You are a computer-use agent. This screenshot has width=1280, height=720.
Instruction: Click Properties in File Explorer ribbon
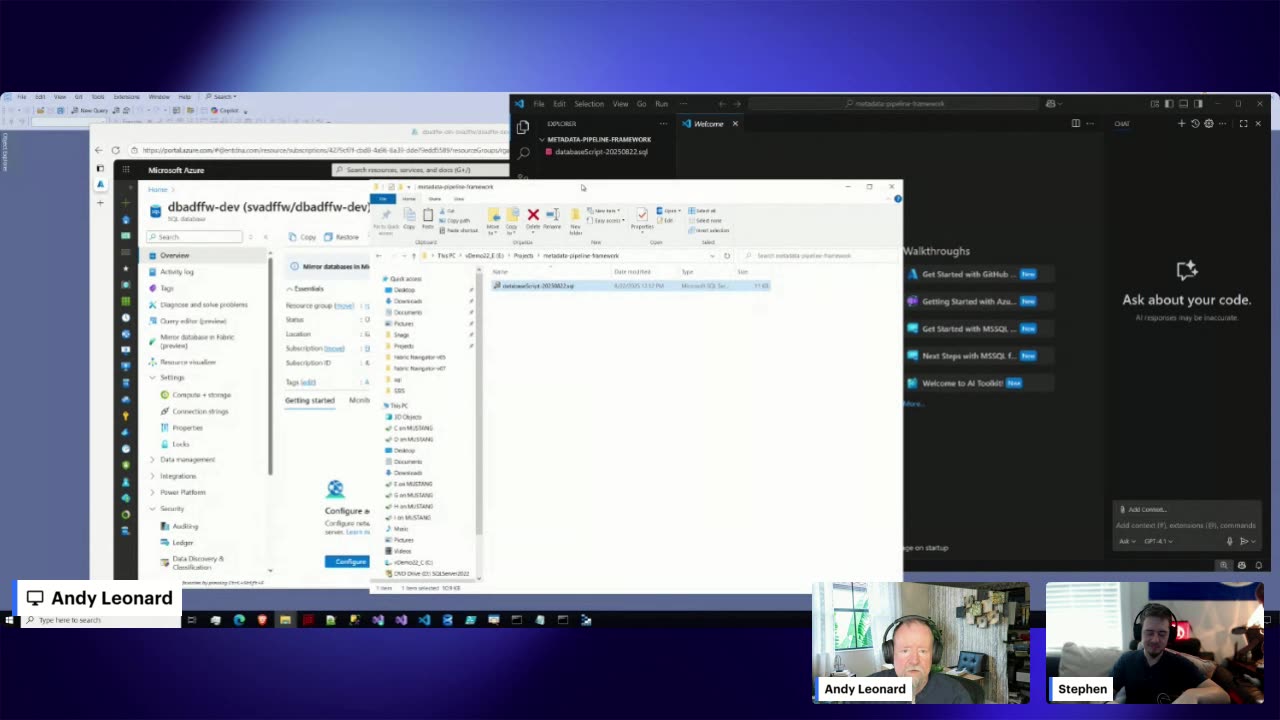point(642,218)
